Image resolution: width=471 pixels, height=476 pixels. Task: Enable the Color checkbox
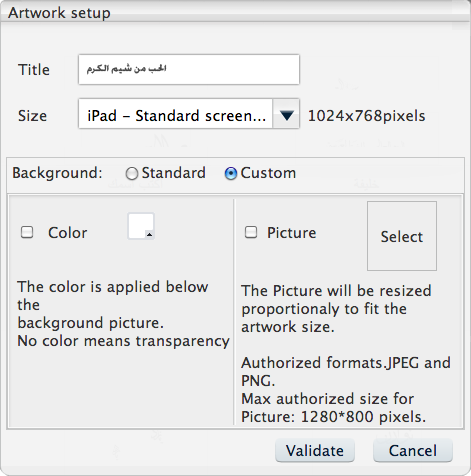pyautogui.click(x=27, y=232)
